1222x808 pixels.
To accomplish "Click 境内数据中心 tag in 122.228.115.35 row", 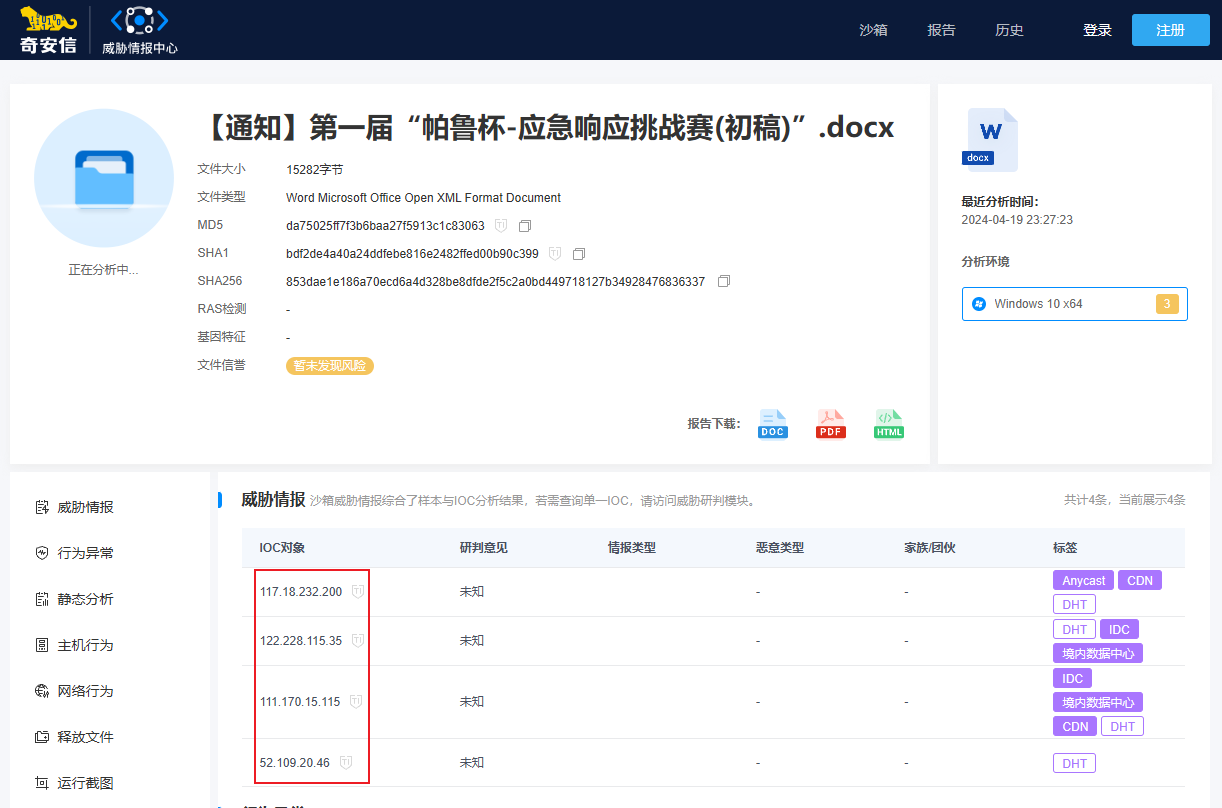I will 1098,653.
